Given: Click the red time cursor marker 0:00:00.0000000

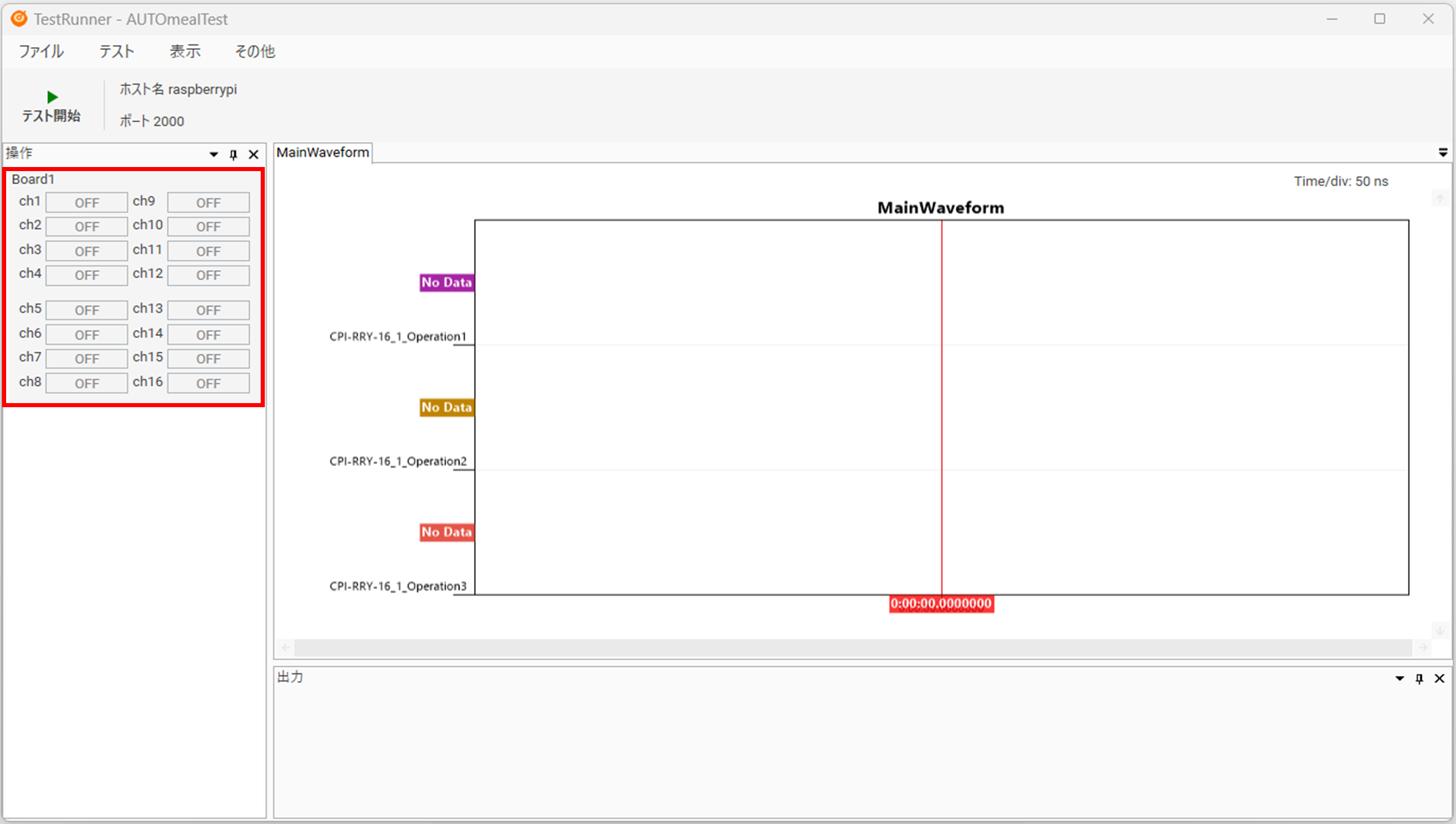Looking at the screenshot, I should [x=941, y=604].
